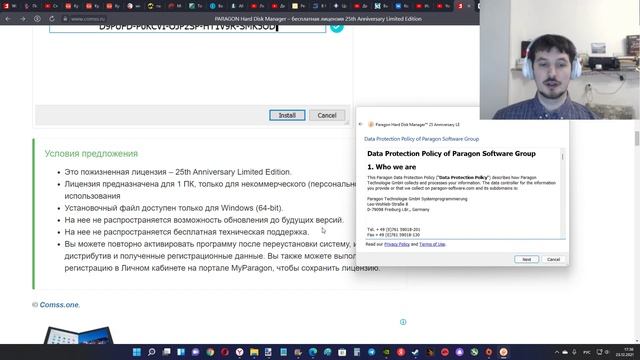Open Chat from the taskbar
640x360 pixels.
tap(196, 352)
